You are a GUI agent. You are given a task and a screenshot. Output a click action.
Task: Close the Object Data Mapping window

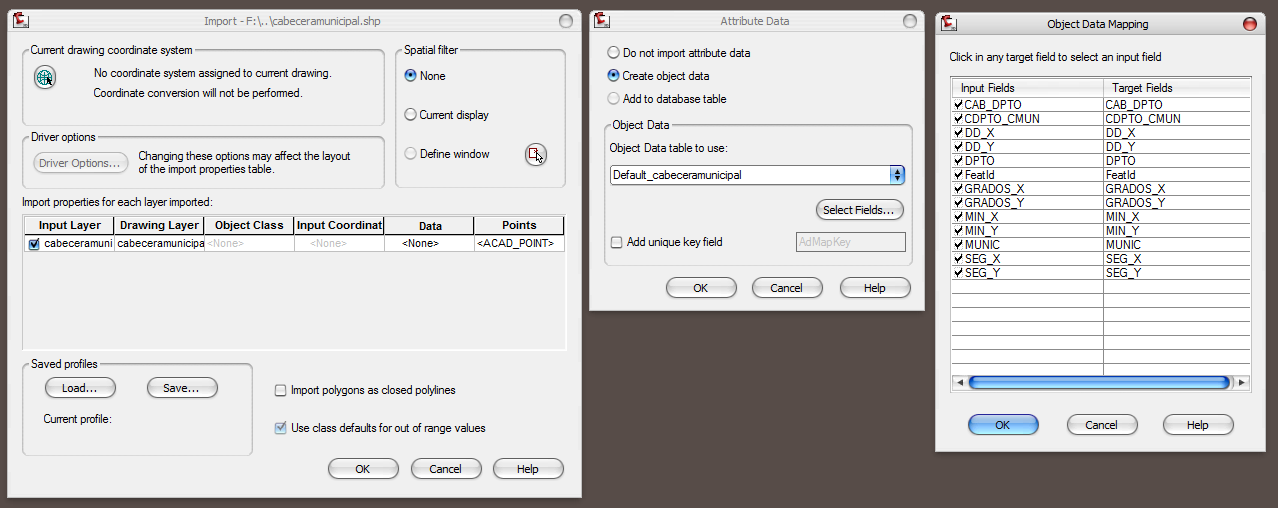[x=1249, y=23]
